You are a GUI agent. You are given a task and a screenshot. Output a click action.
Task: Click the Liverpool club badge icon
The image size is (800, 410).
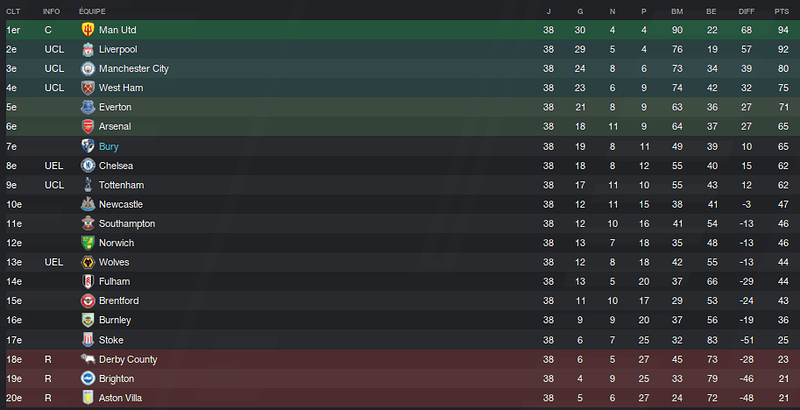click(x=88, y=49)
